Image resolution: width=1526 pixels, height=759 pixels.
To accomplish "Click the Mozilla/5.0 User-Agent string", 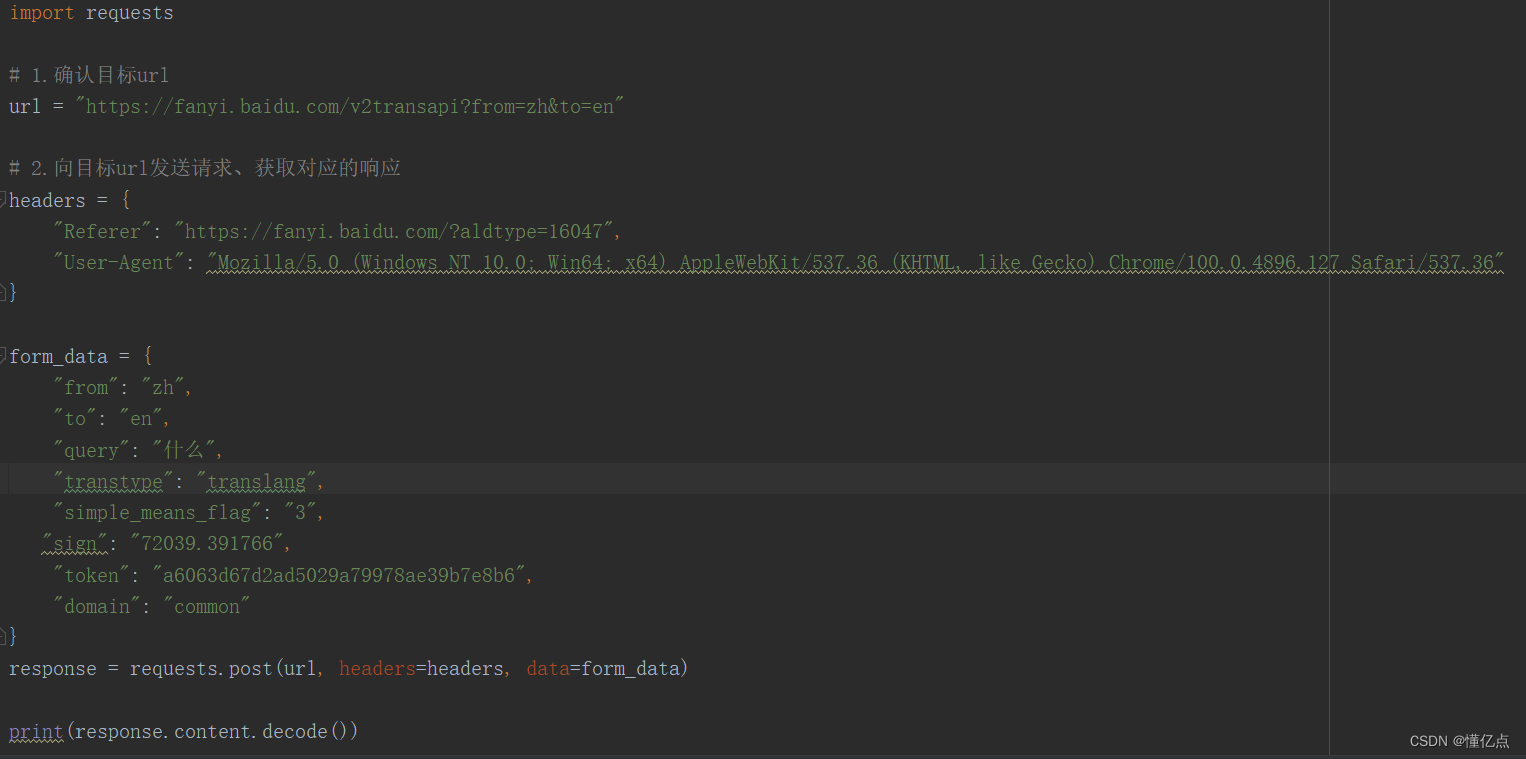I will click(x=855, y=262).
